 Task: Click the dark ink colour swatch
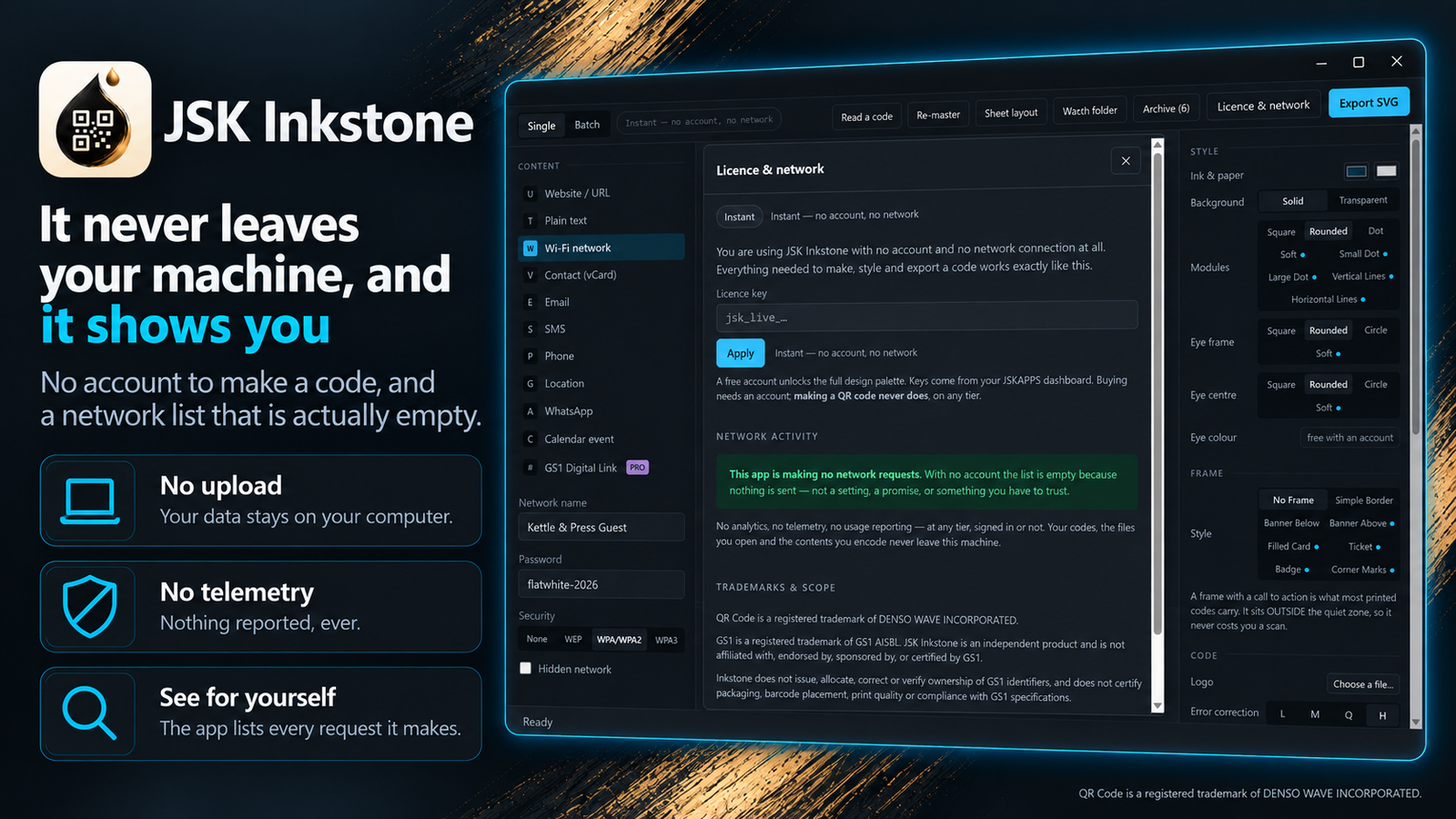[1356, 171]
